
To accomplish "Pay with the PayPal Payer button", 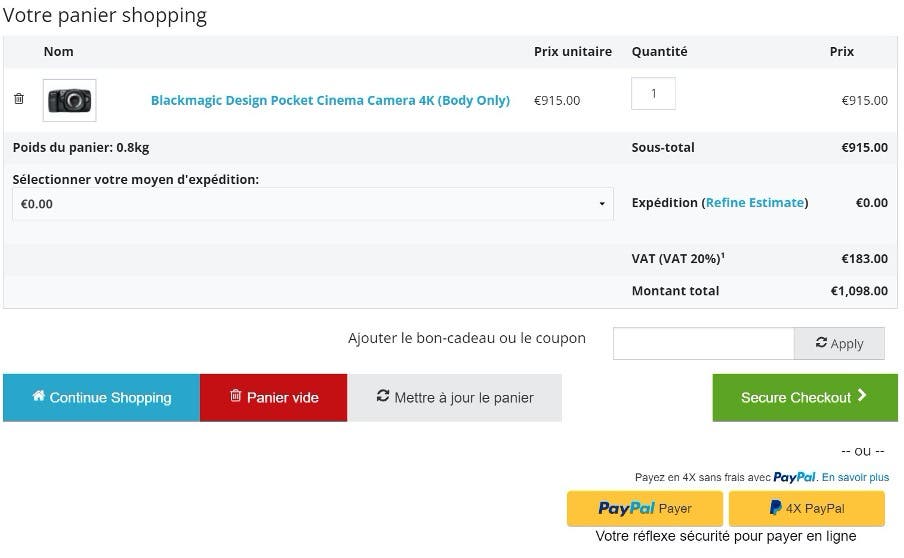I will pos(645,508).
